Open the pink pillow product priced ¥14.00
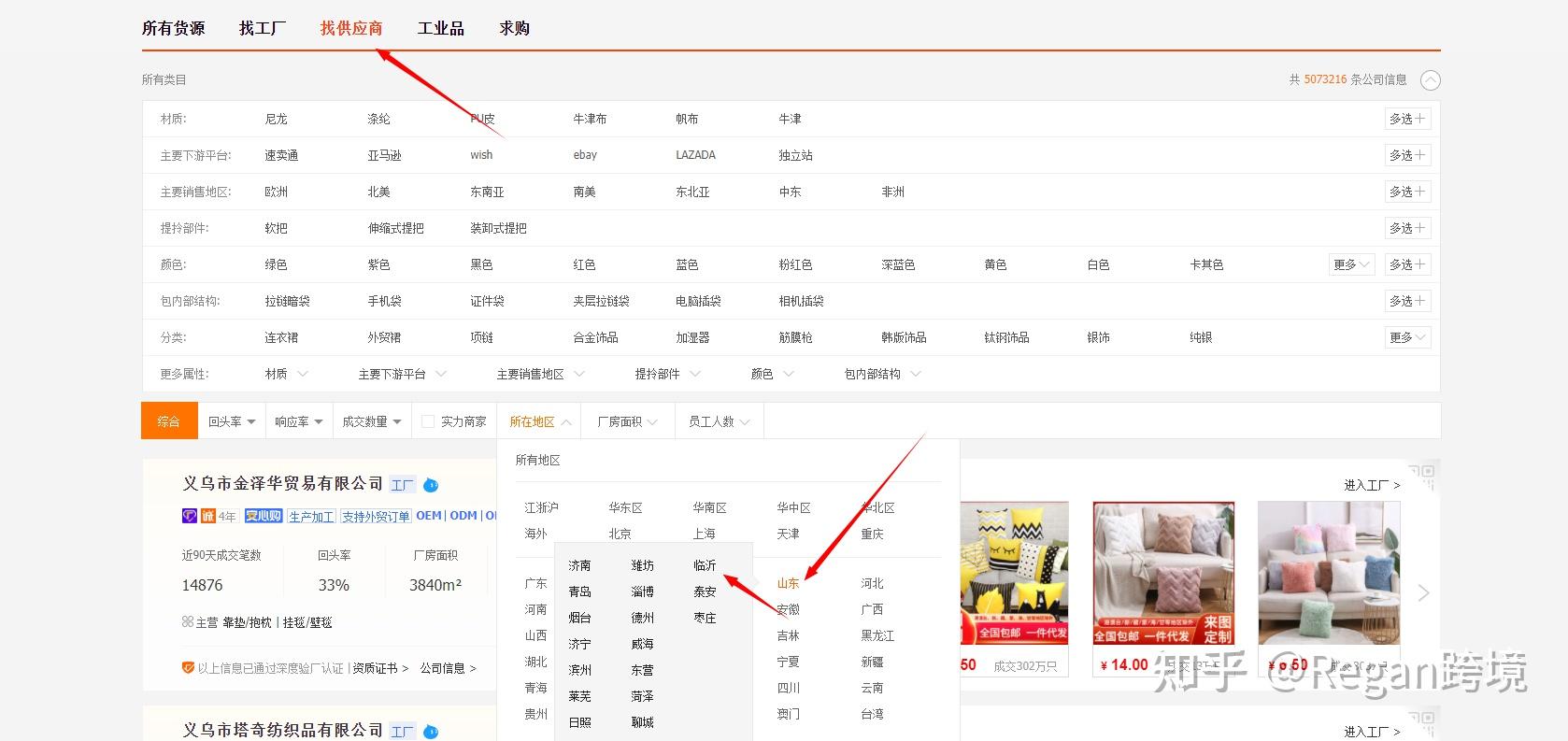1568x741 pixels. tap(1163, 573)
